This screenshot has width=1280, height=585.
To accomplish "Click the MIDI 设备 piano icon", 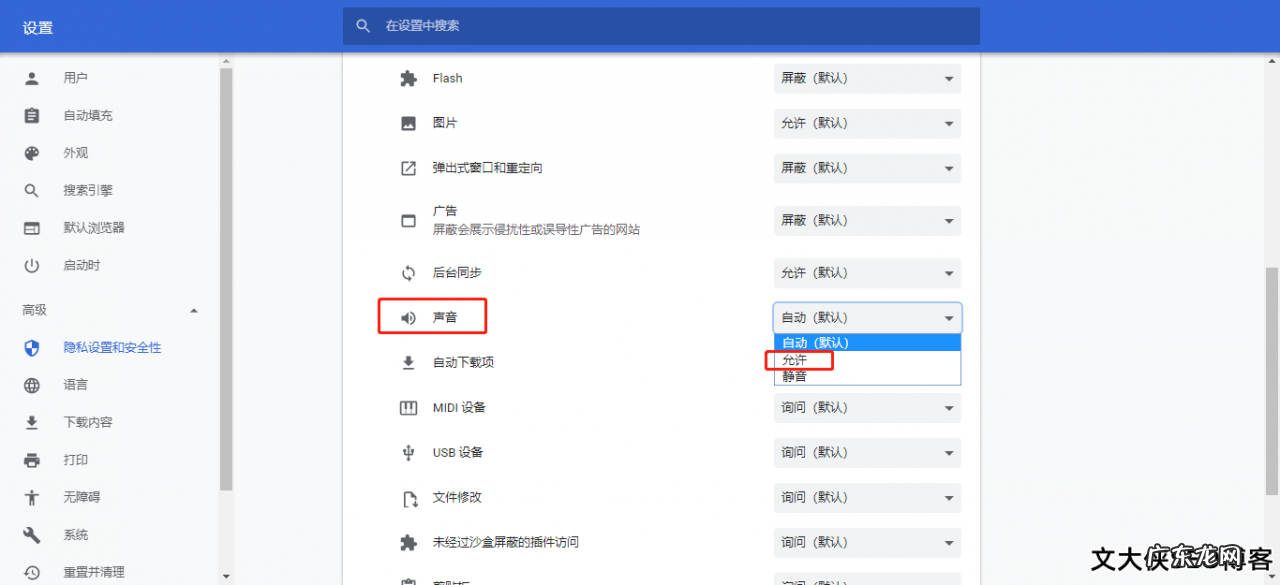I will click(408, 407).
